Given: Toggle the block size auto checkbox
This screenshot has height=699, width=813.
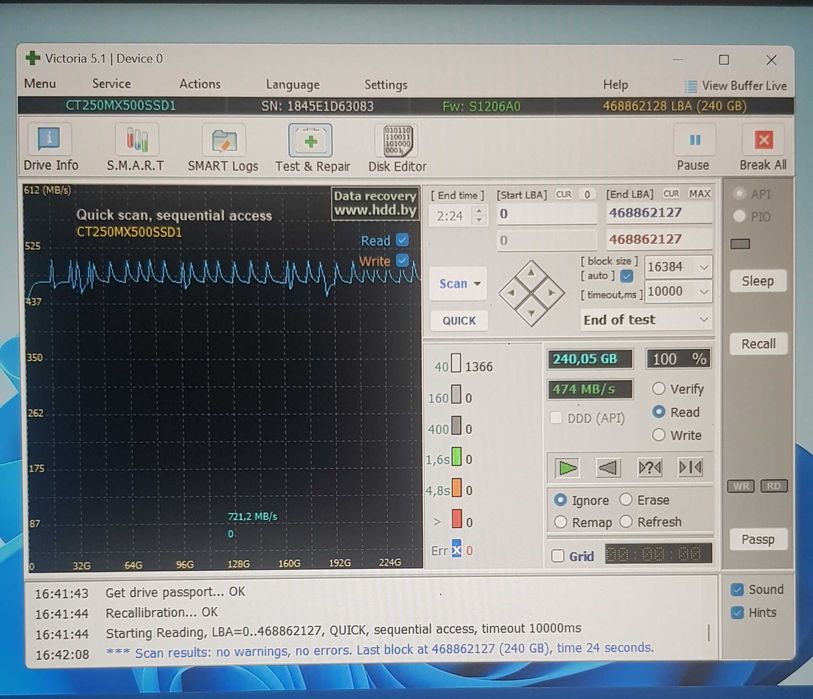Looking at the screenshot, I should (626, 276).
